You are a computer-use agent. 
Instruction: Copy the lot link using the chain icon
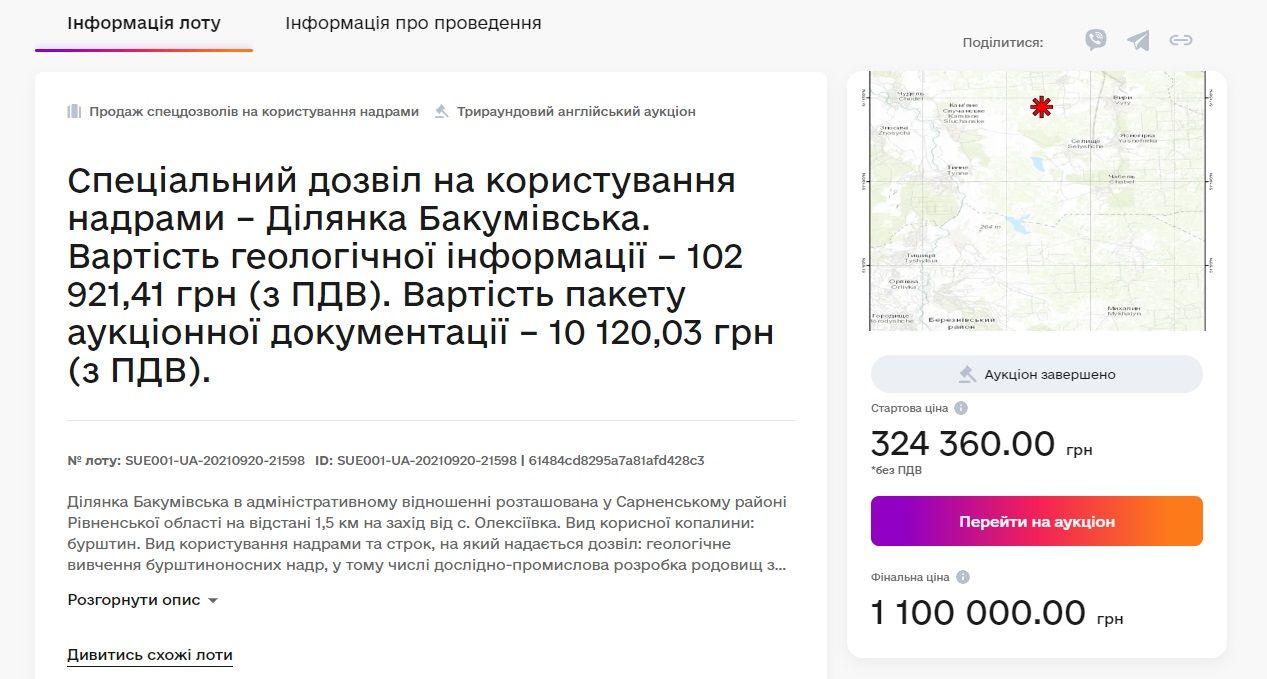1183,40
